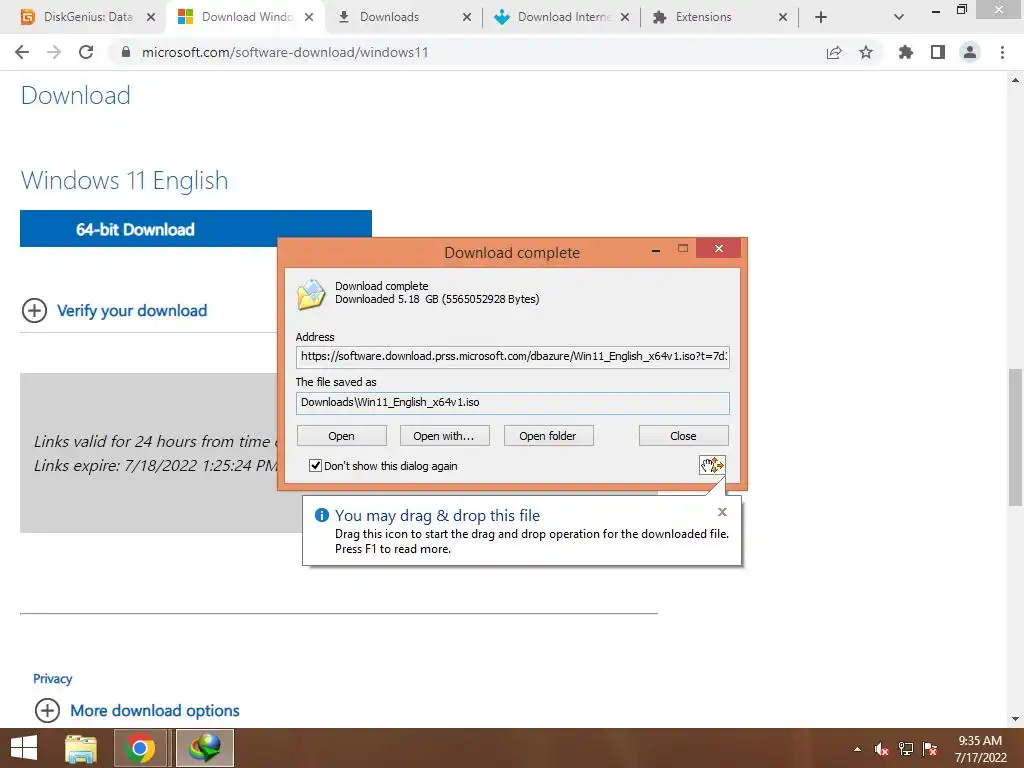Click the page vertical scrollbar thumb

pos(1015,437)
